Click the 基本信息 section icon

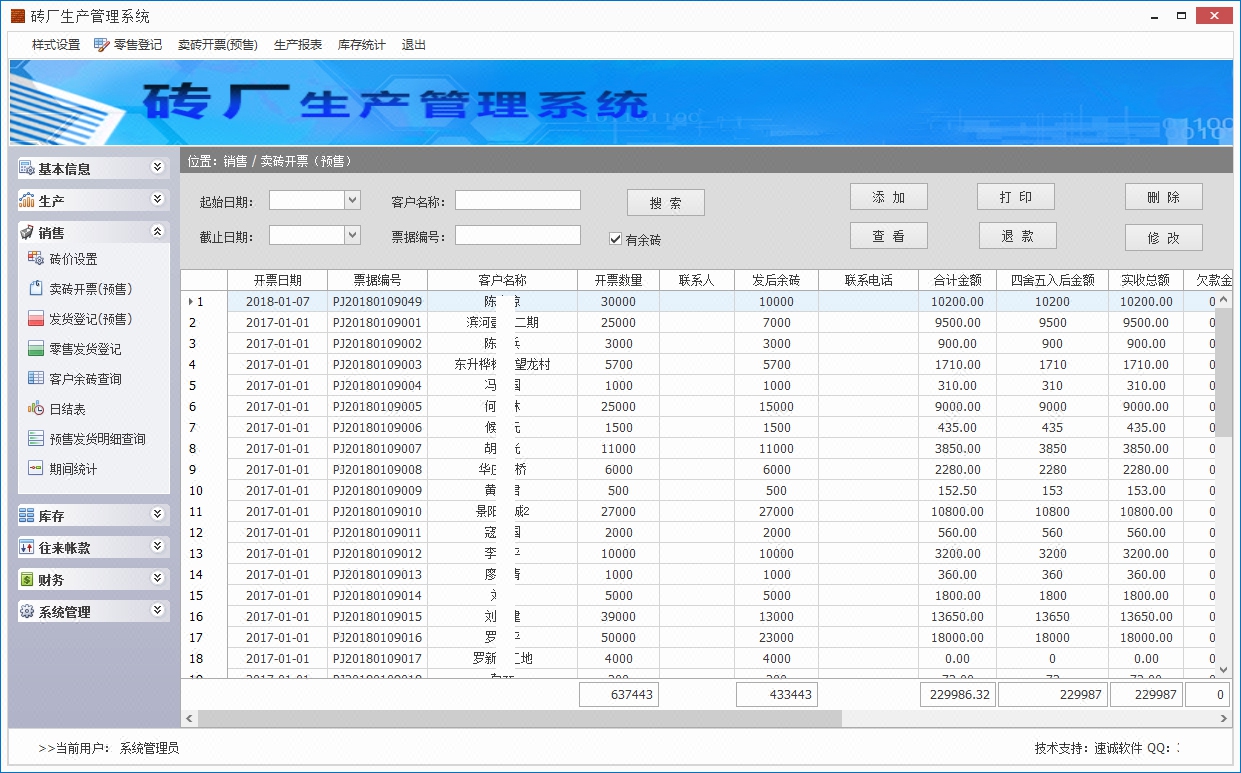click(27, 168)
